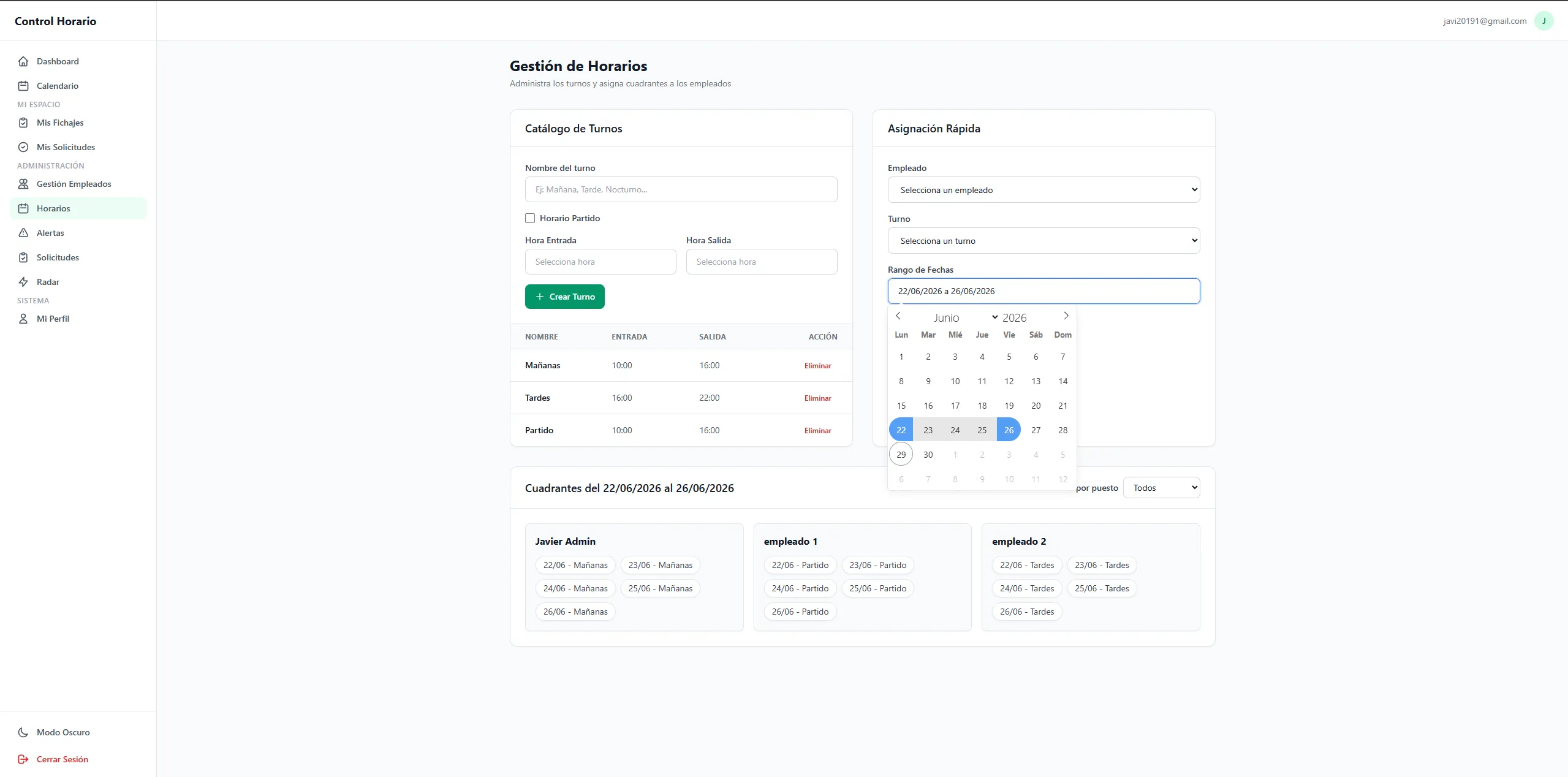This screenshot has height=777, width=1568.
Task: Click the Nombre del turno input field
Action: pyautogui.click(x=681, y=189)
